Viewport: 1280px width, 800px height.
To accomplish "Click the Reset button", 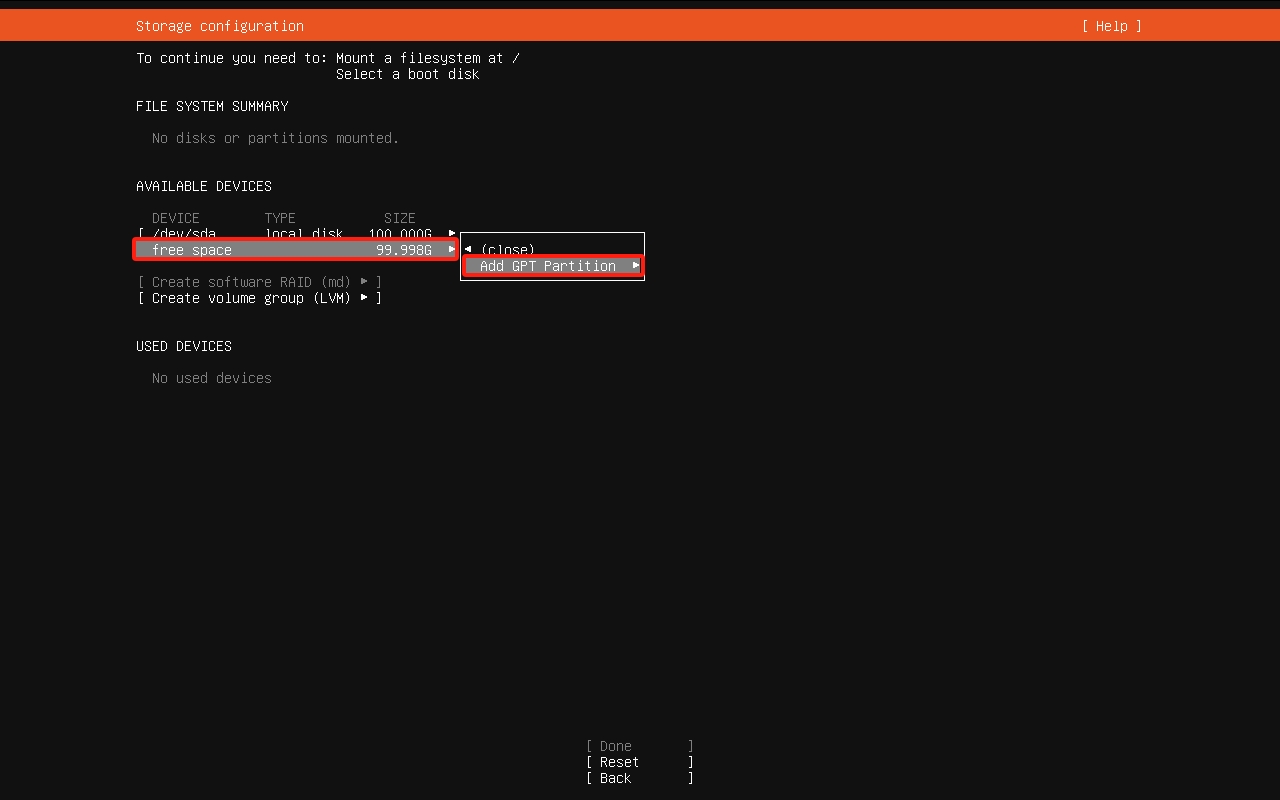I will click(640, 762).
